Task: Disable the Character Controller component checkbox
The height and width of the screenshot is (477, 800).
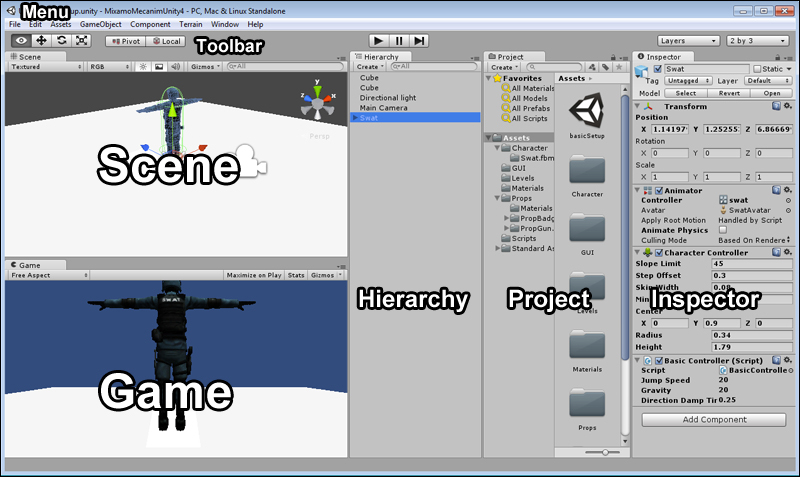Action: [659, 252]
